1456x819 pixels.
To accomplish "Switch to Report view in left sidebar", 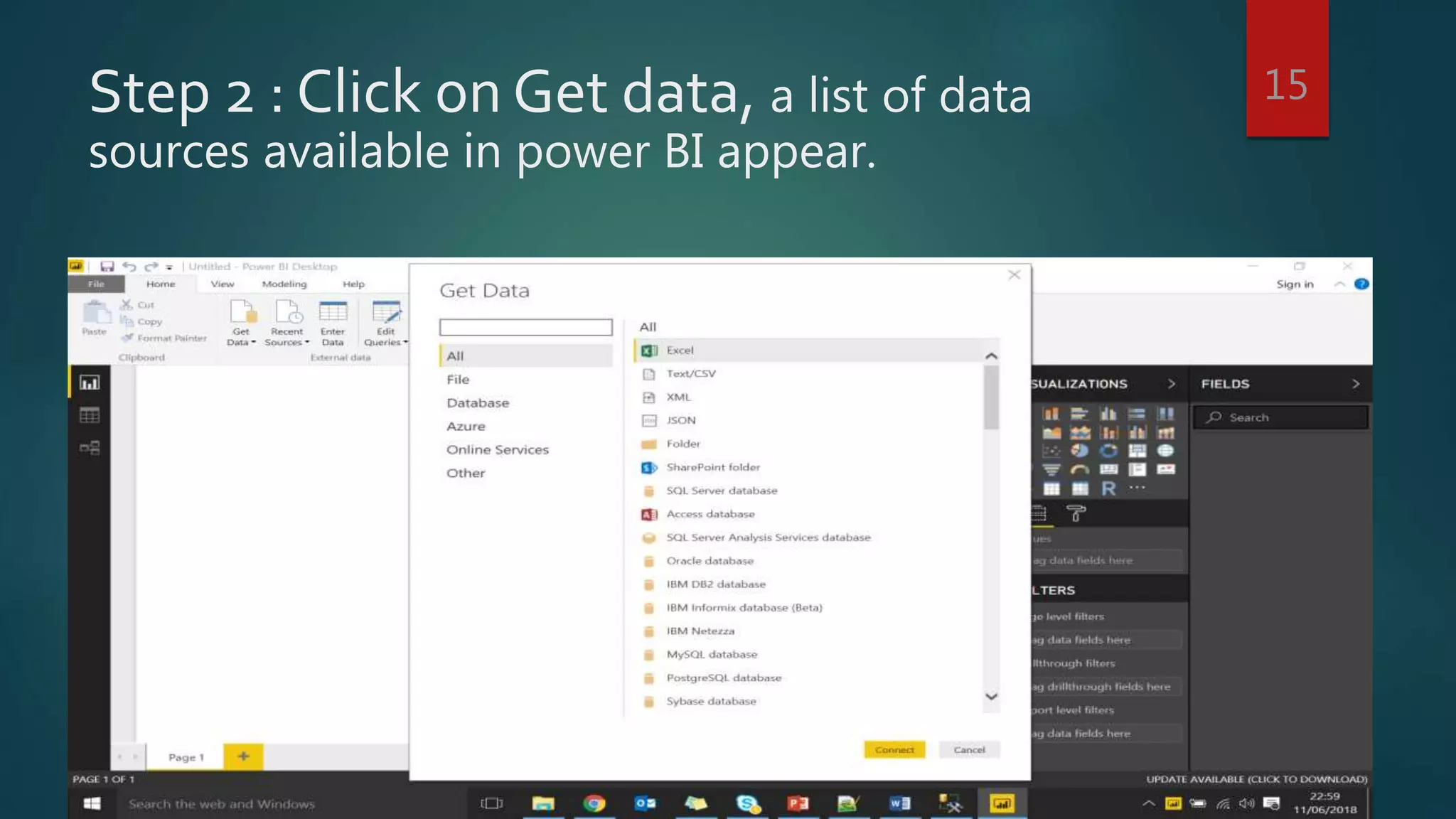I will point(90,383).
